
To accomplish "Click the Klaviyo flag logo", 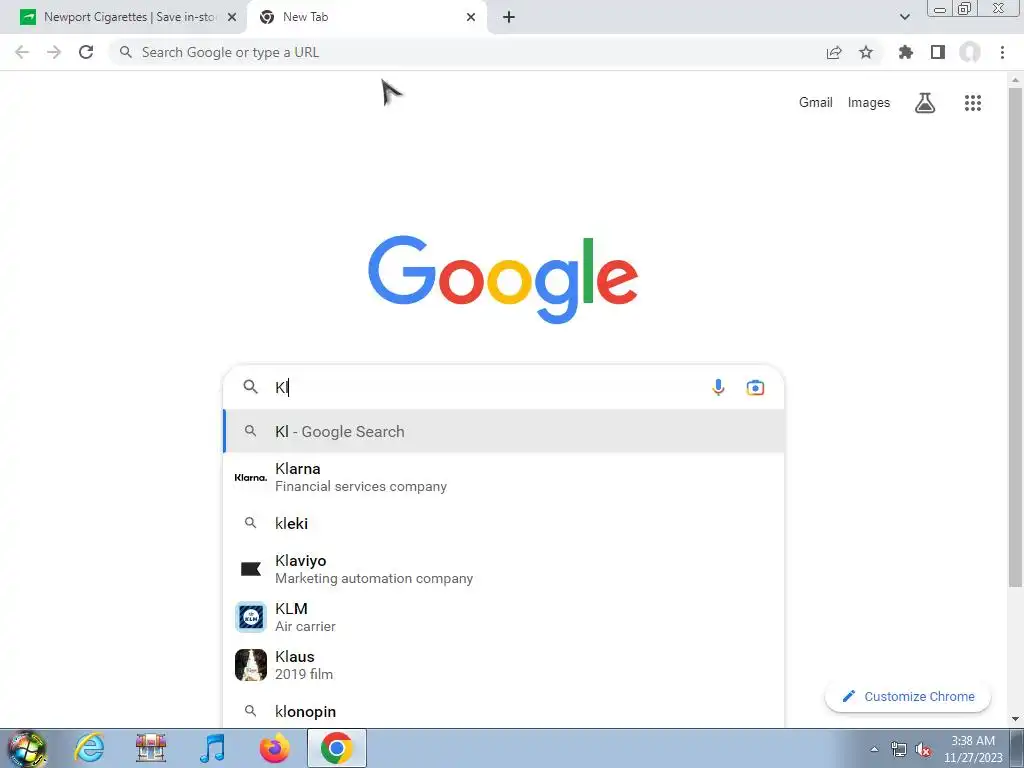I will coord(251,569).
